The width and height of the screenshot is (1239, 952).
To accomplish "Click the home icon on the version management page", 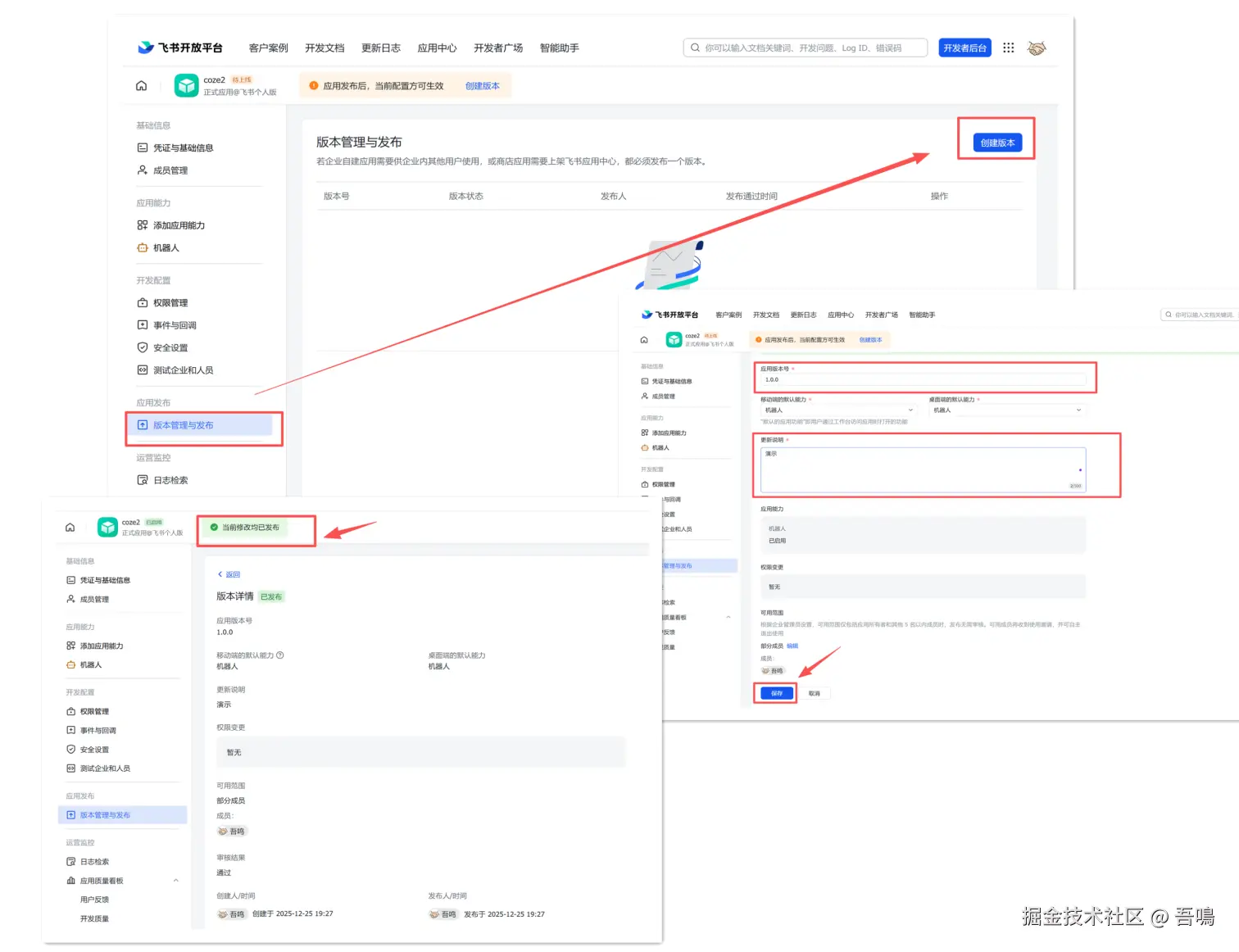I will click(x=141, y=85).
